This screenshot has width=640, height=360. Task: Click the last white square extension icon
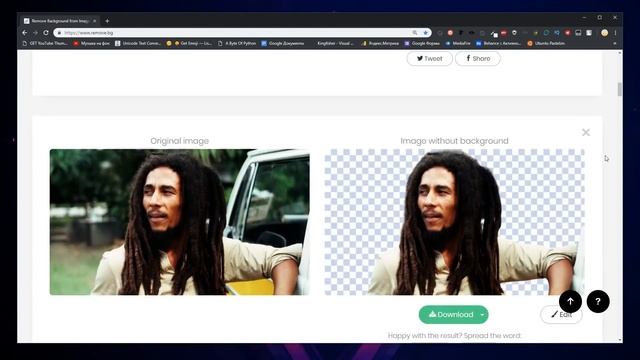pos(589,33)
